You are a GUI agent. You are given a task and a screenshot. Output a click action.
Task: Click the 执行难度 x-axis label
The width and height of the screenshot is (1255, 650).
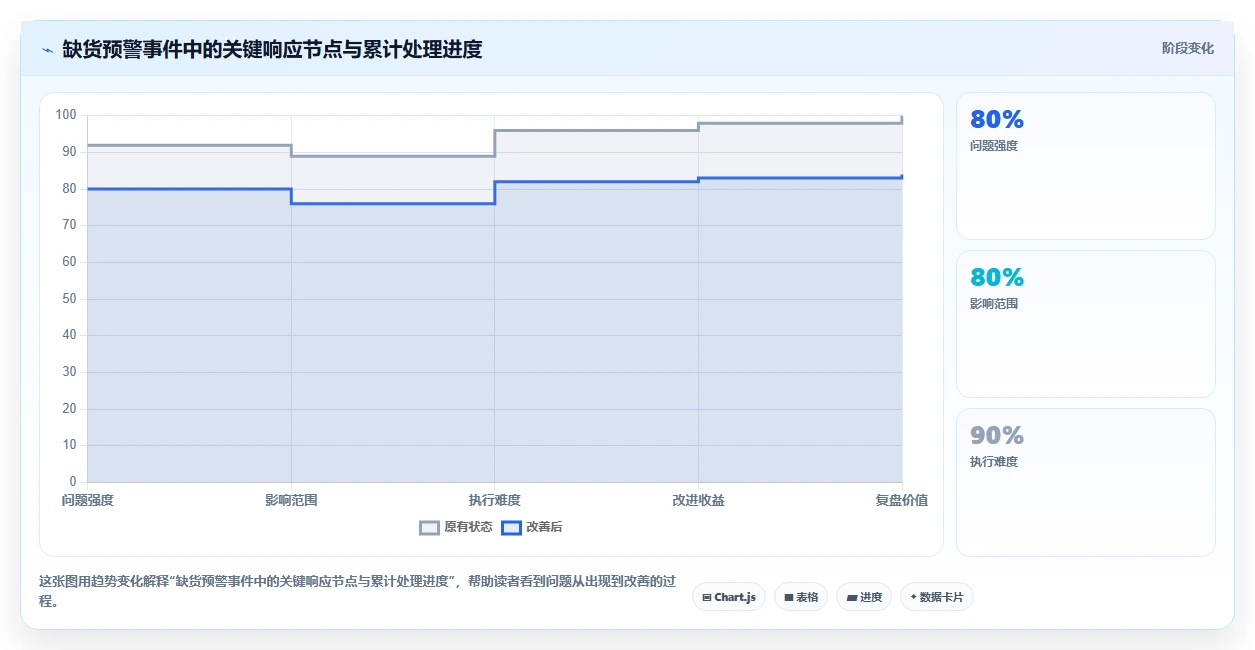495,500
